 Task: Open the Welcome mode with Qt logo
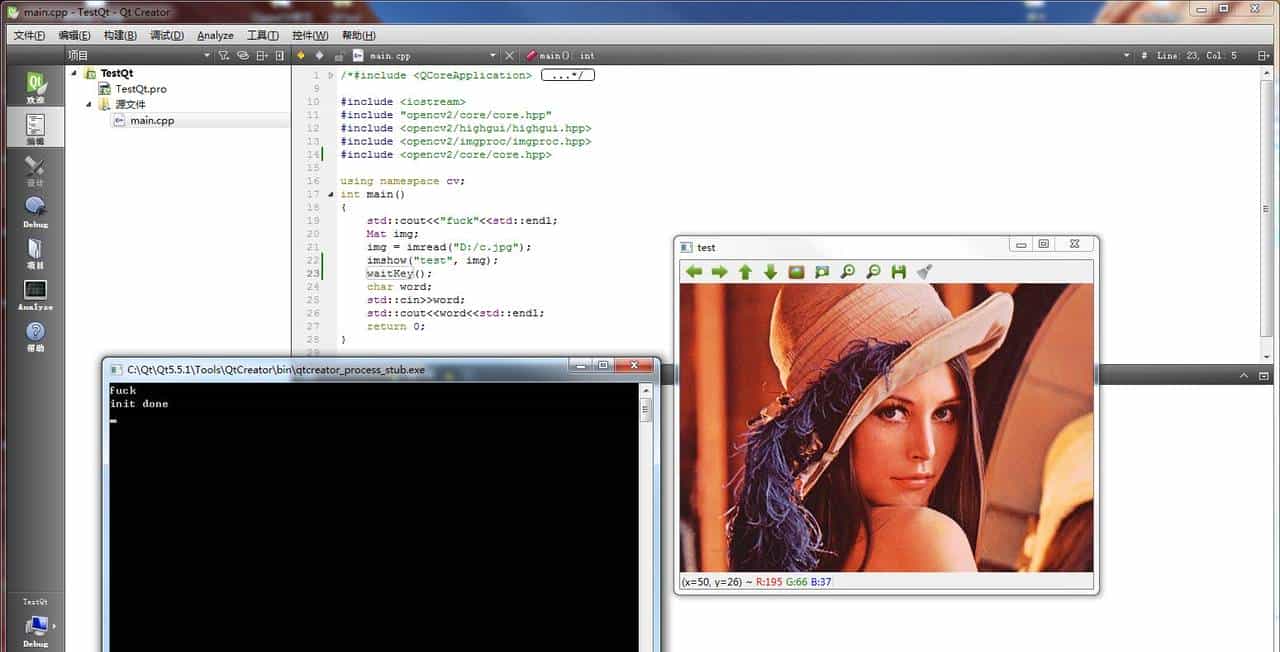[35, 88]
